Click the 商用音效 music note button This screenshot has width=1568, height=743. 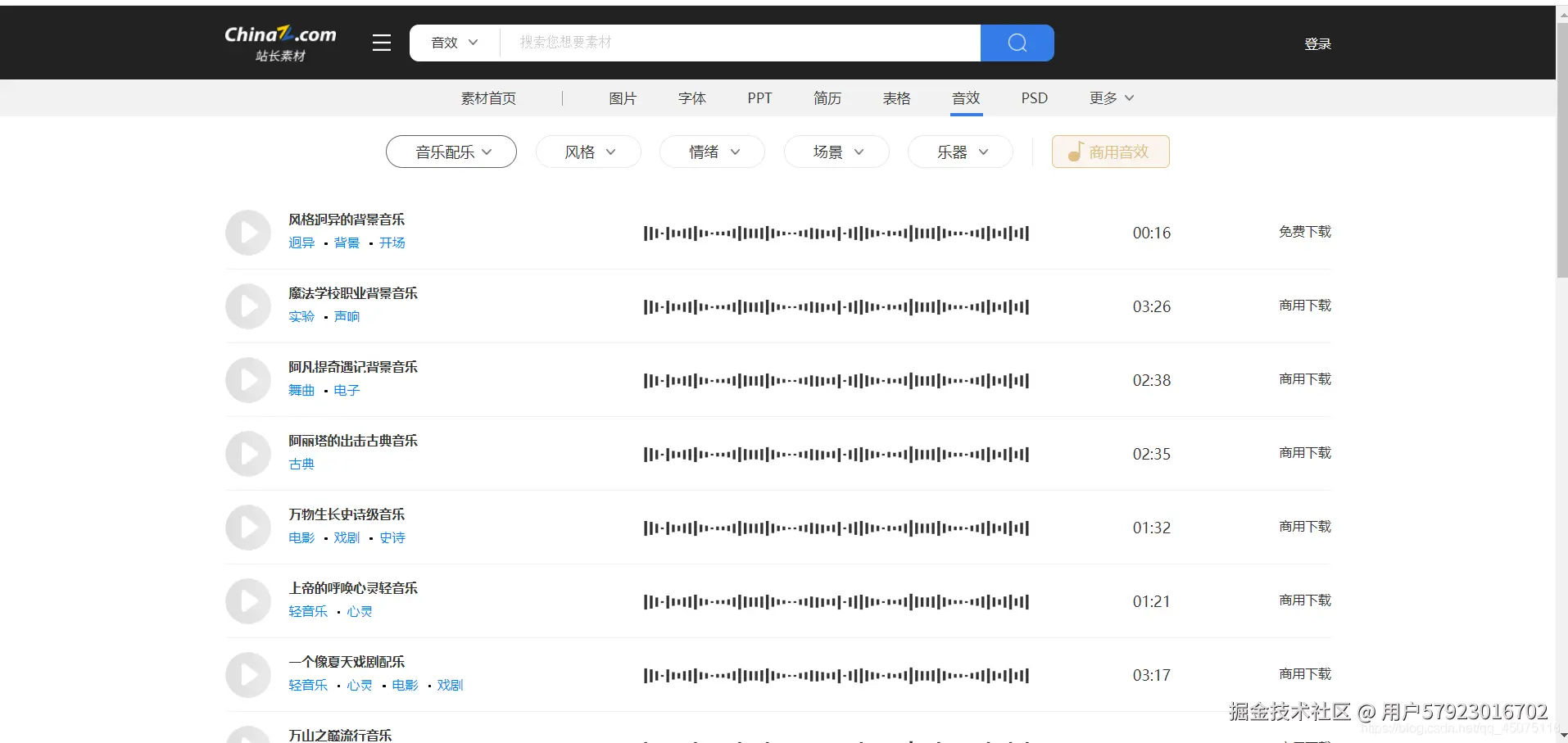coord(1110,151)
